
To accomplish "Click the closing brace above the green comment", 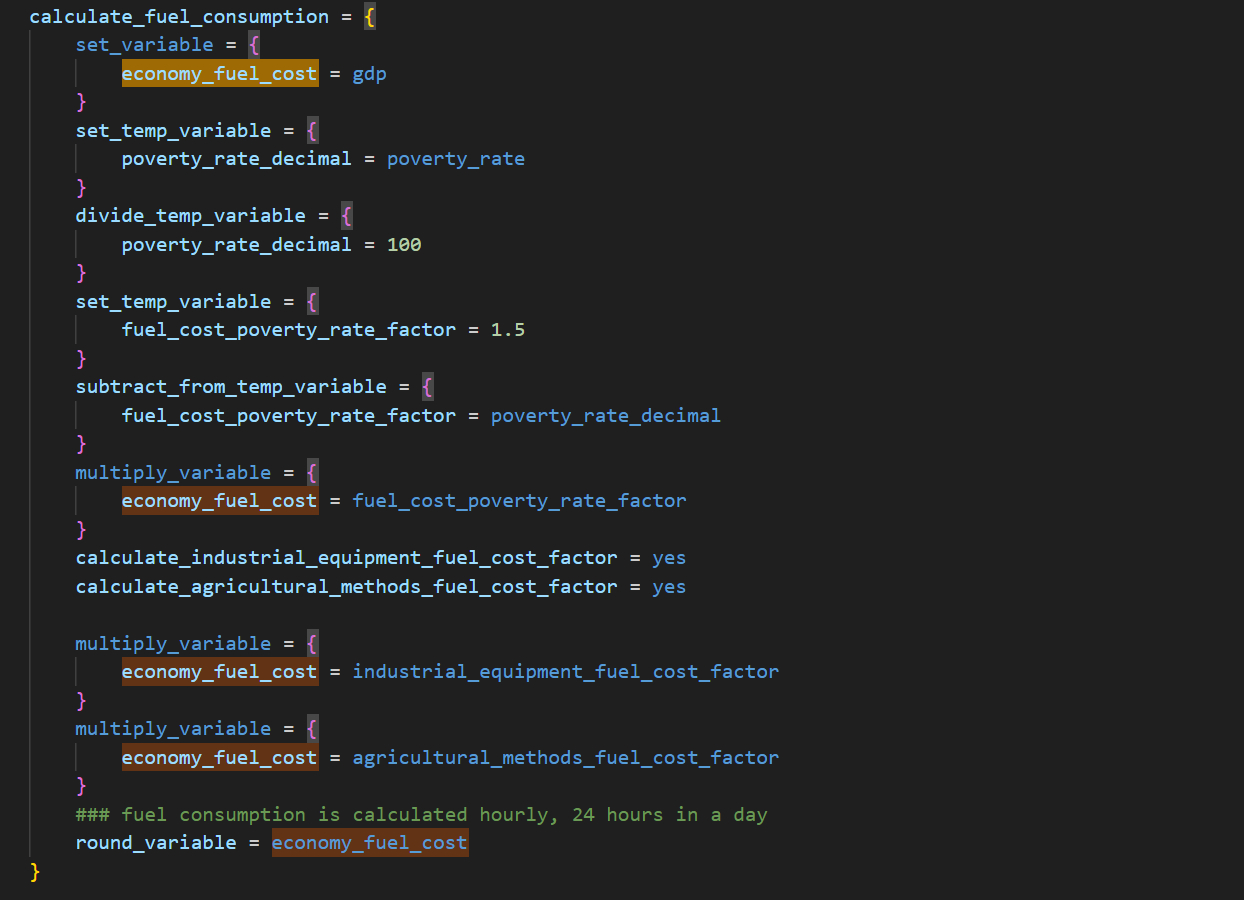I will coord(82,786).
